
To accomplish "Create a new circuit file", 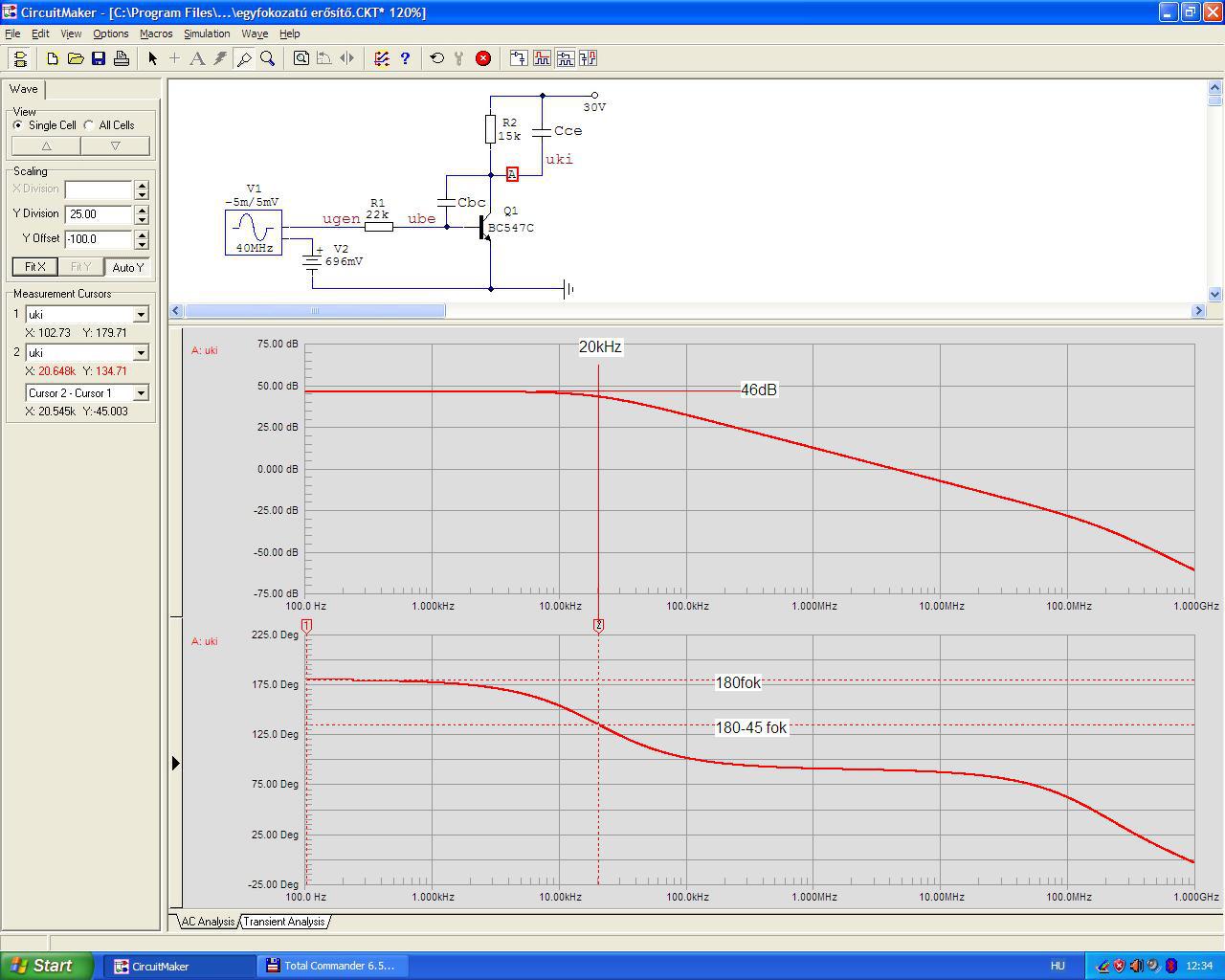I will pyautogui.click(x=53, y=58).
